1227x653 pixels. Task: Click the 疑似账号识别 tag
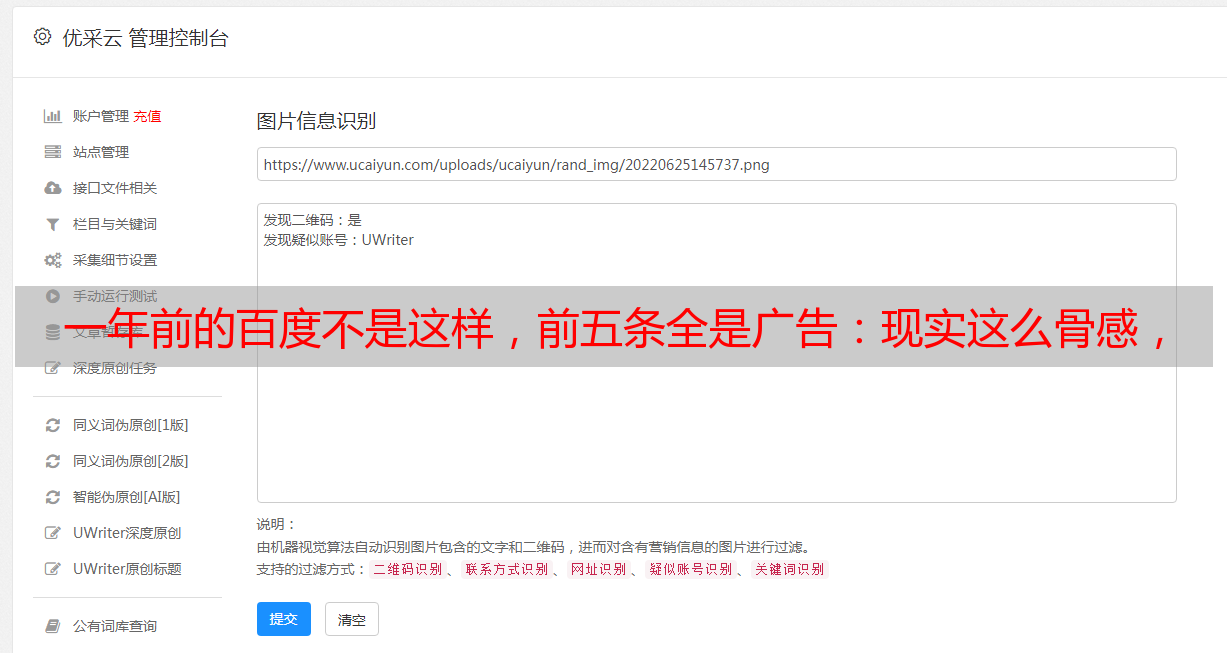(691, 569)
